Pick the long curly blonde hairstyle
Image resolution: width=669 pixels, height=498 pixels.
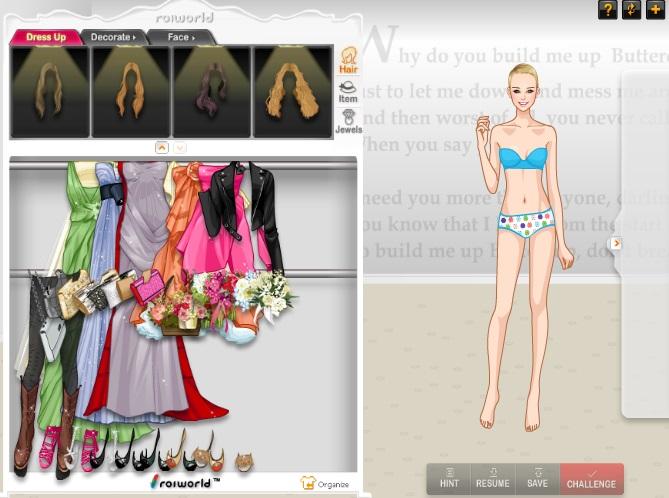coord(292,92)
